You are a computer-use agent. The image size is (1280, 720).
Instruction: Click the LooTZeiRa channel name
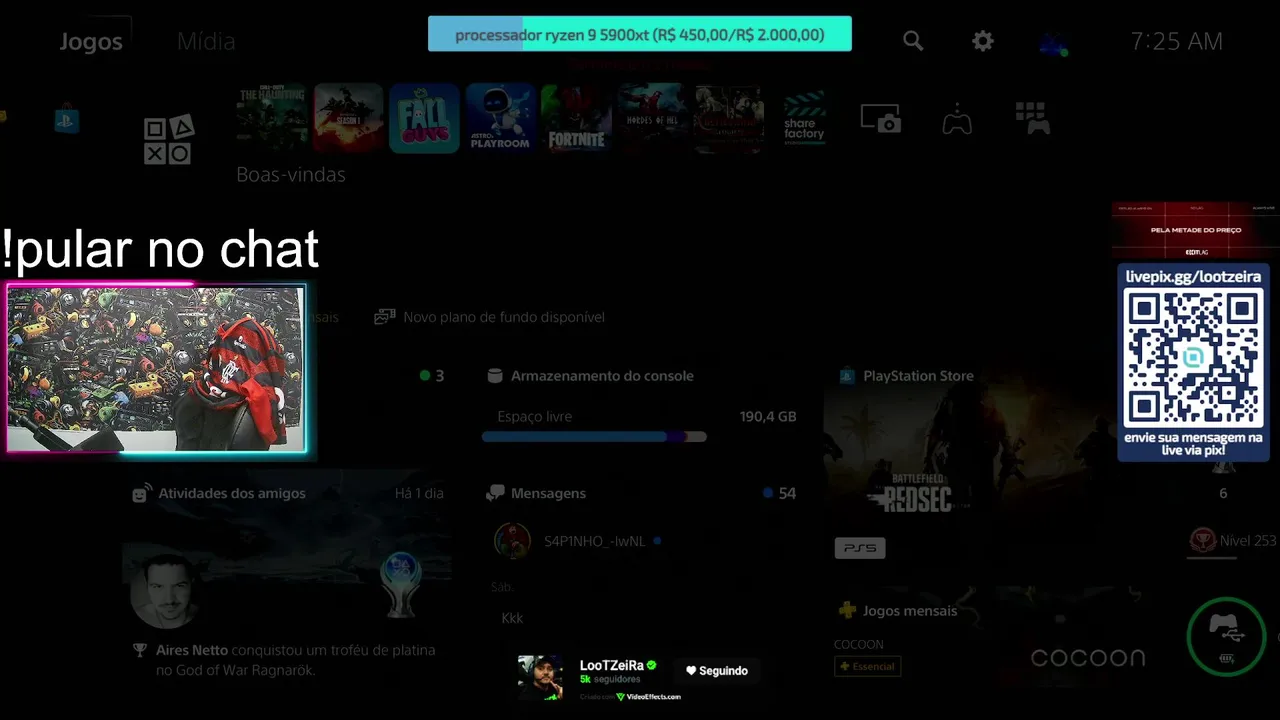pos(611,665)
